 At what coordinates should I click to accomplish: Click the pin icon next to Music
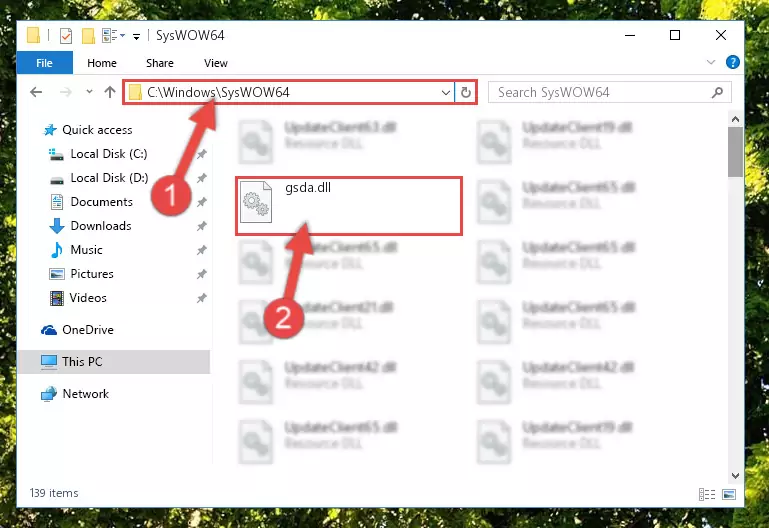tap(202, 250)
